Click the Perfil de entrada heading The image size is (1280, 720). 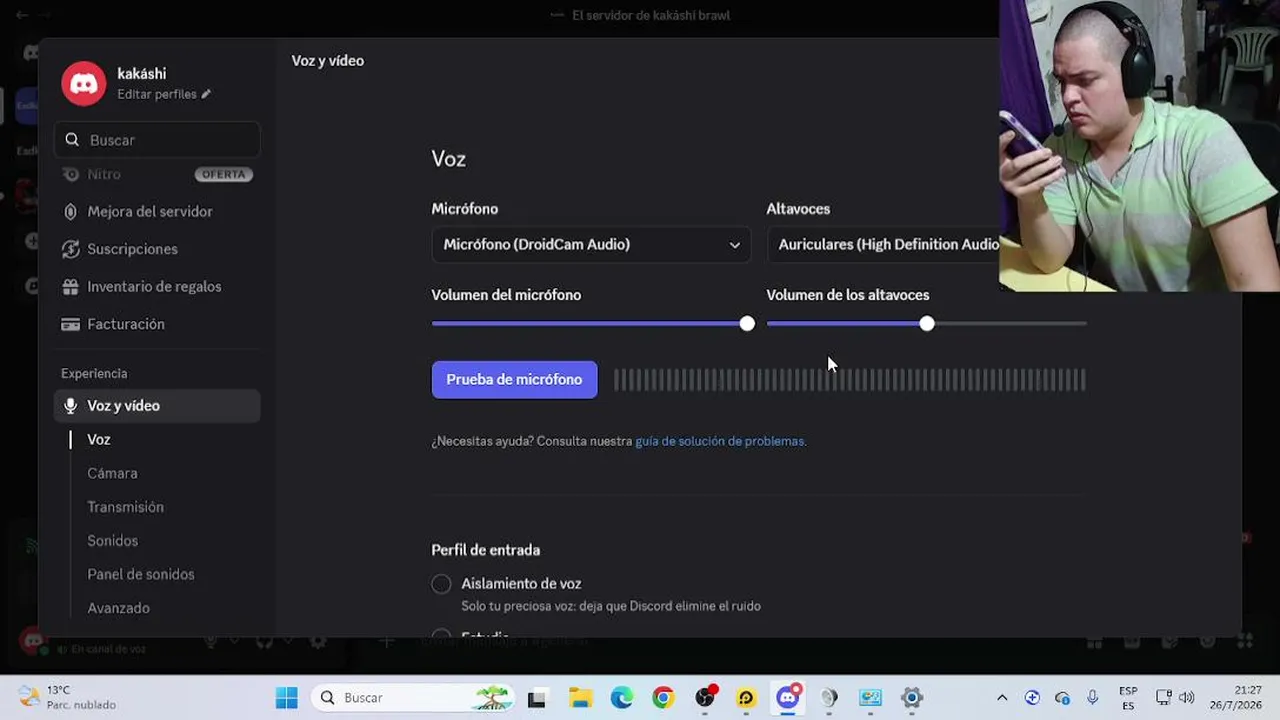[486, 550]
